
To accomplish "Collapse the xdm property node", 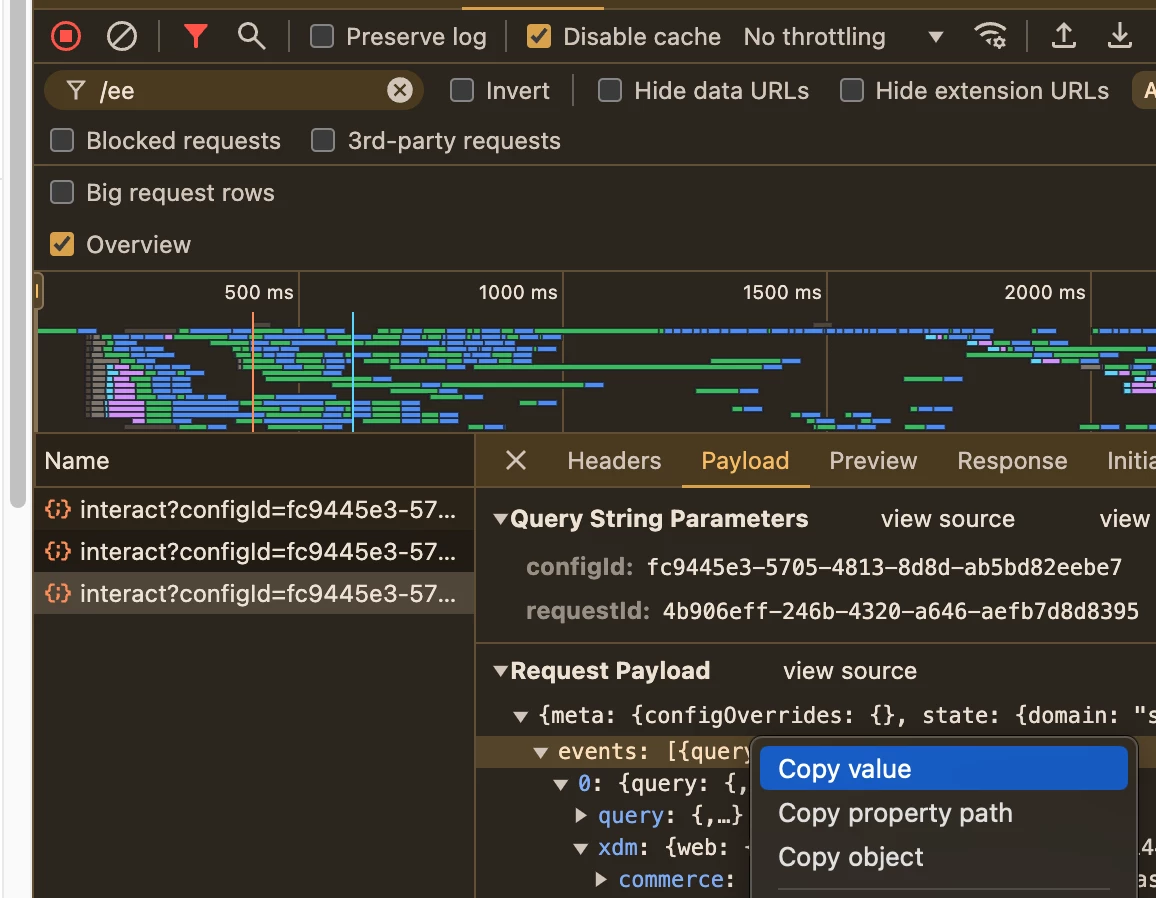I will click(581, 848).
